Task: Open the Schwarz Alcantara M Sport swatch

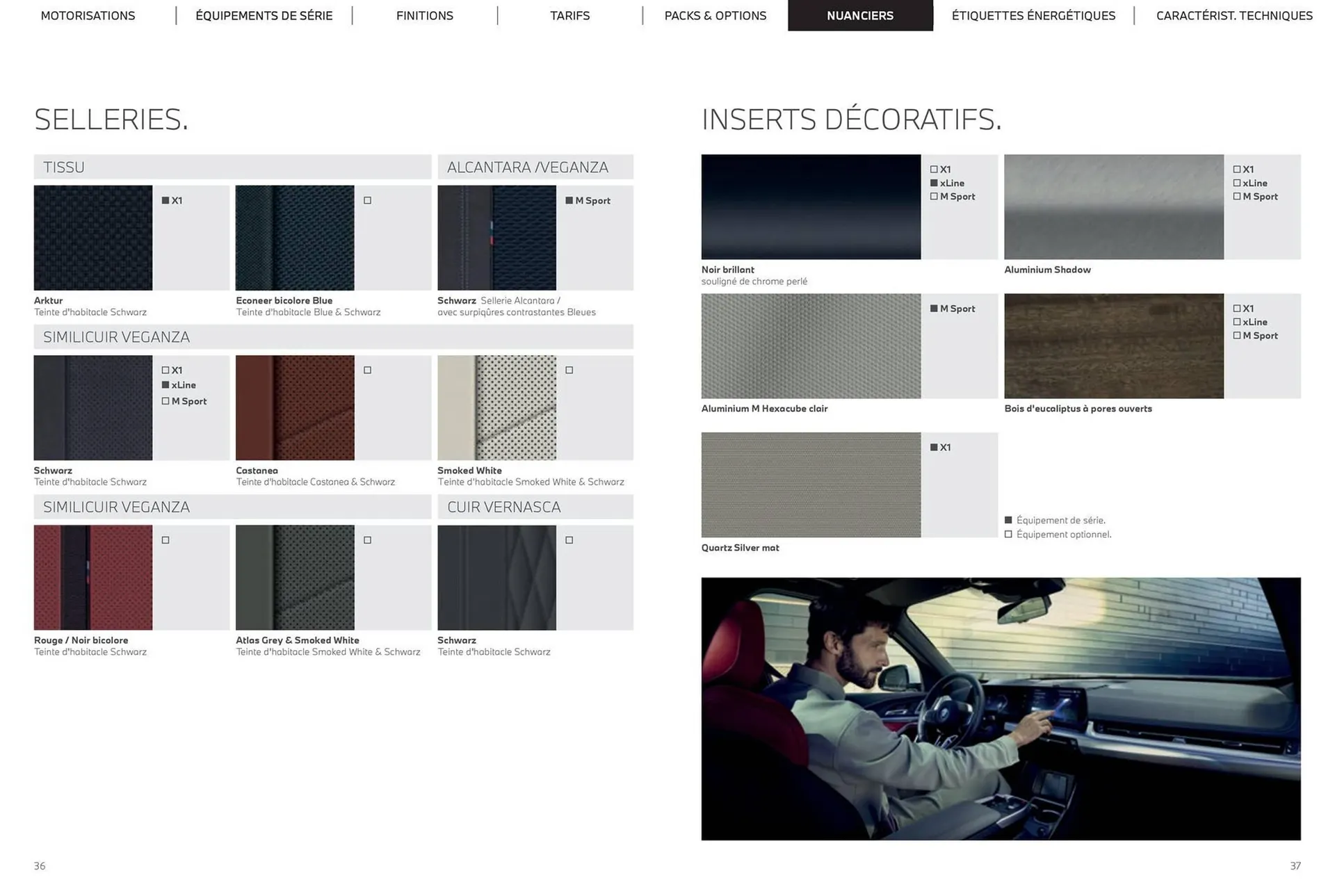Action: [496, 236]
